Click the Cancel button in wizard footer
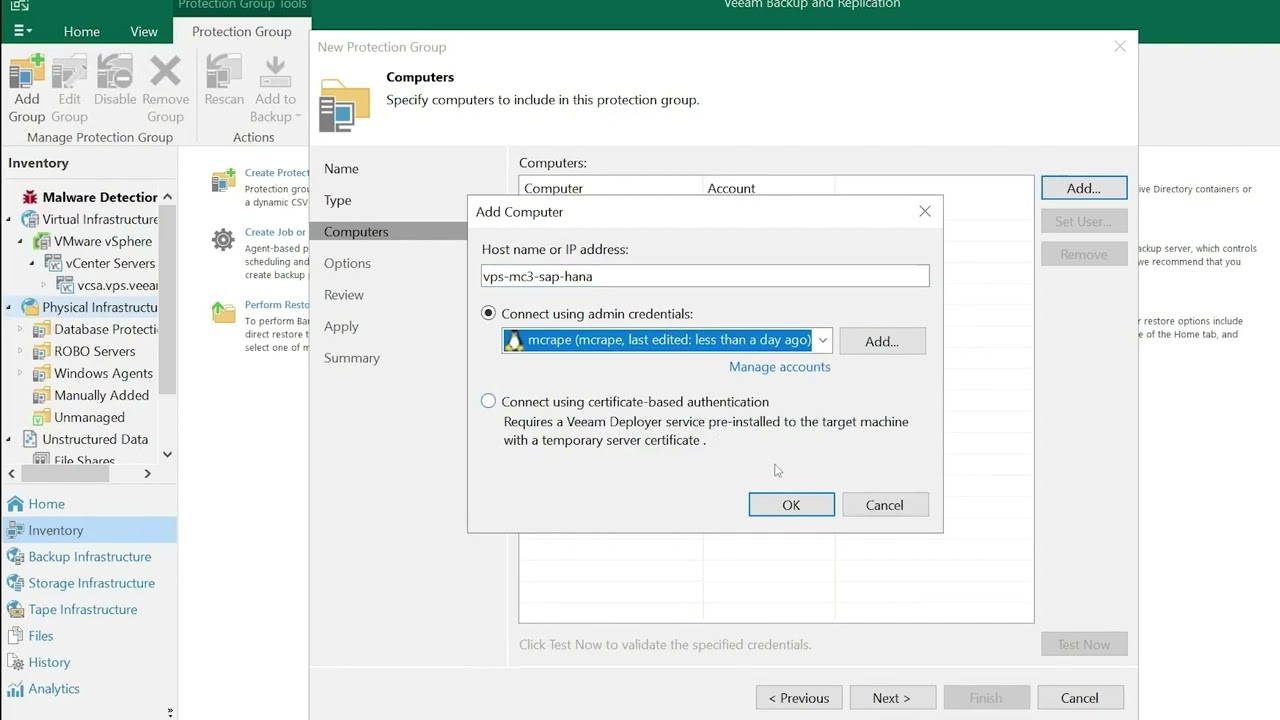 [x=1080, y=698]
